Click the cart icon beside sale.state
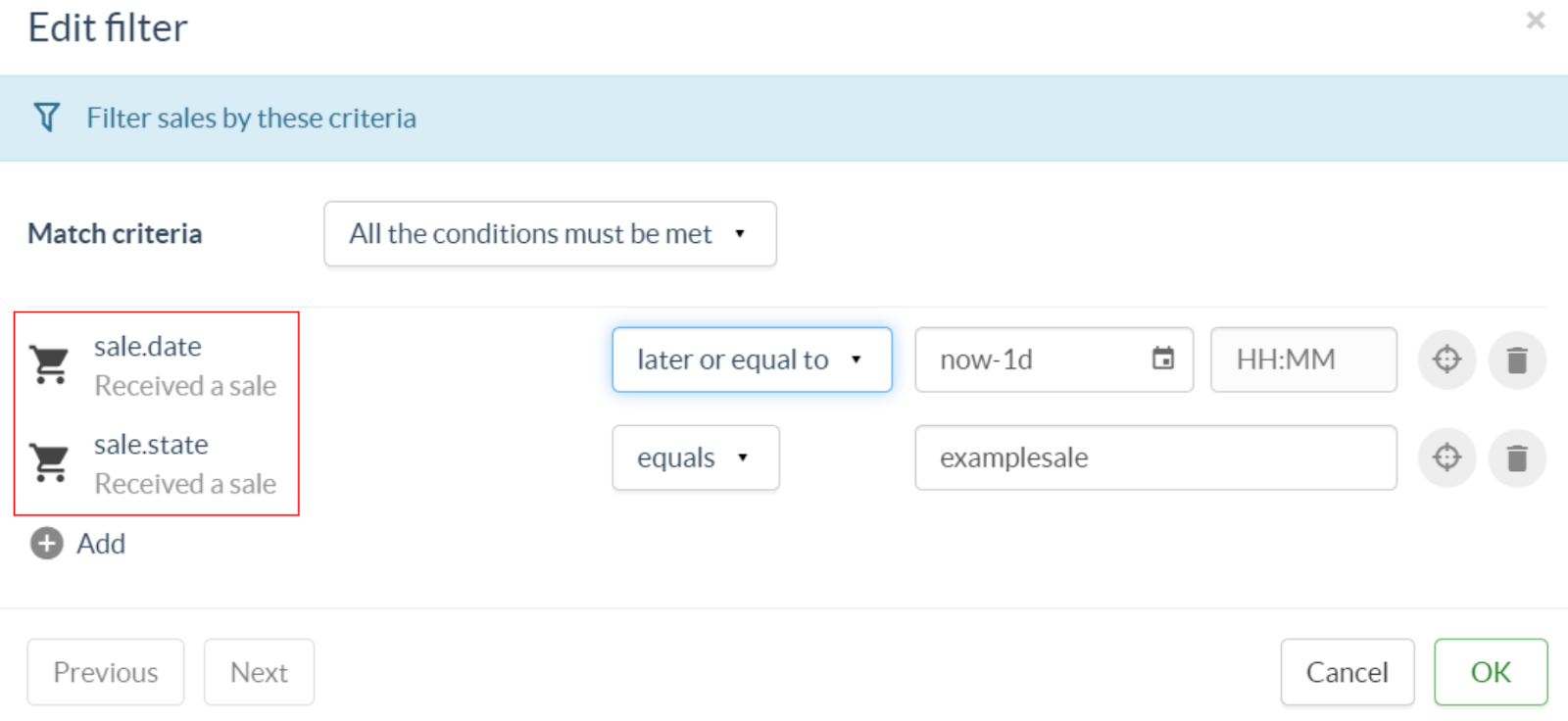 coord(50,462)
